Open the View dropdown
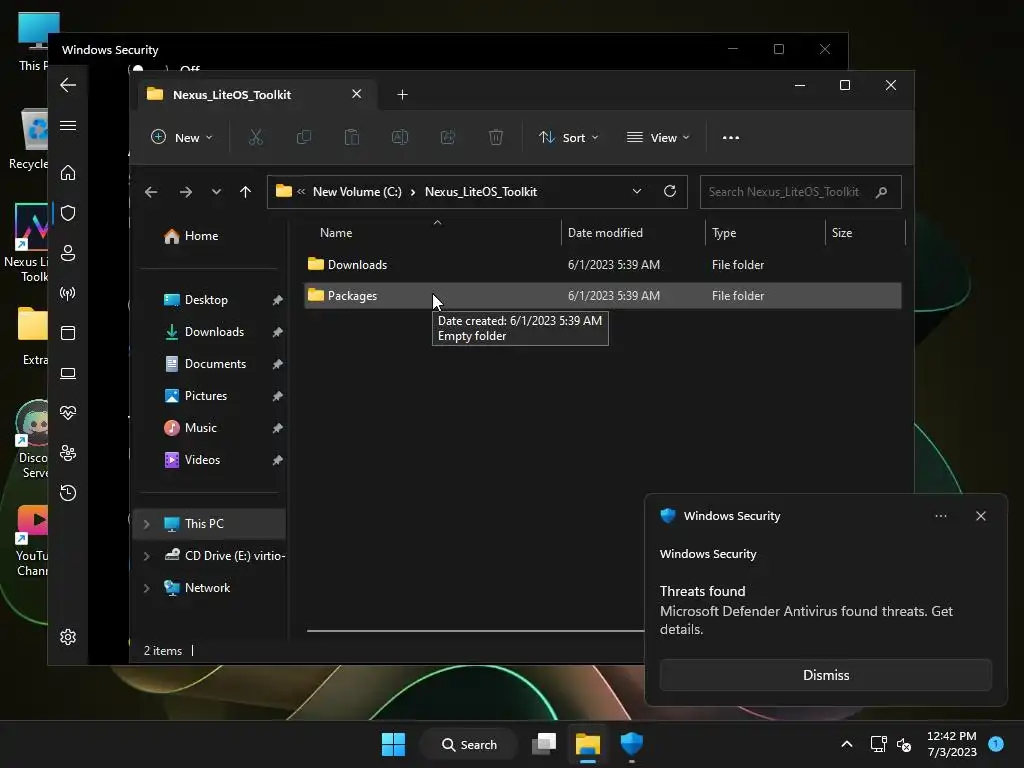 click(x=658, y=138)
